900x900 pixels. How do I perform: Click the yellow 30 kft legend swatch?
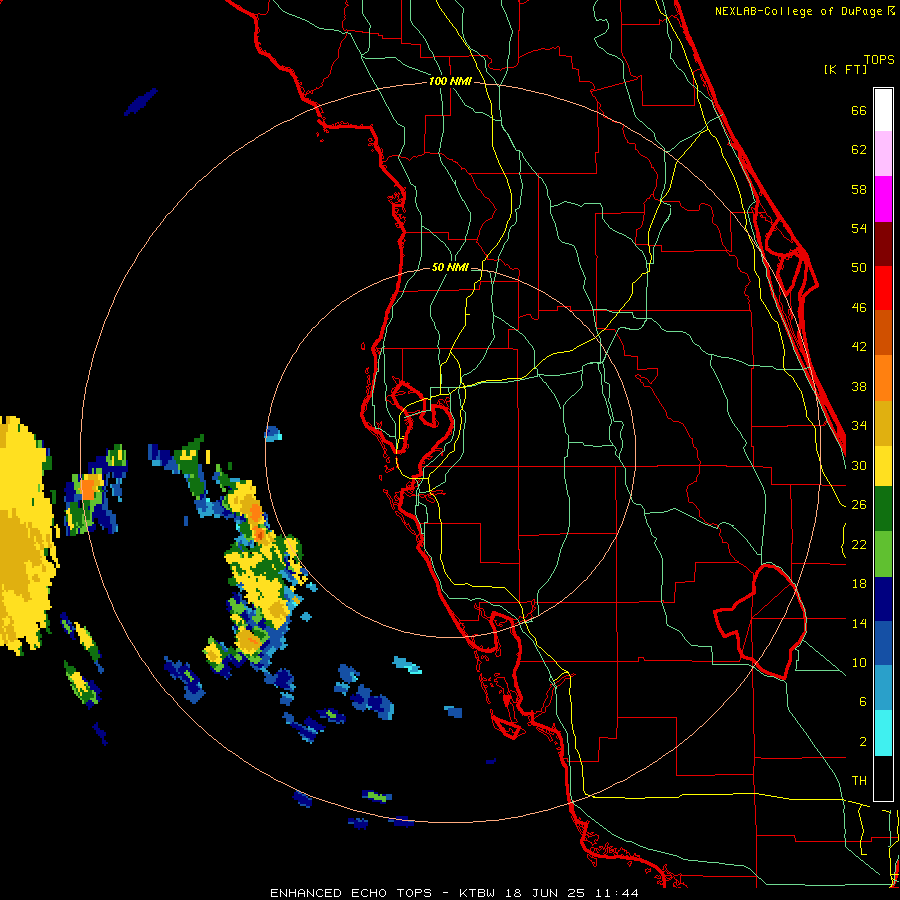point(883,466)
